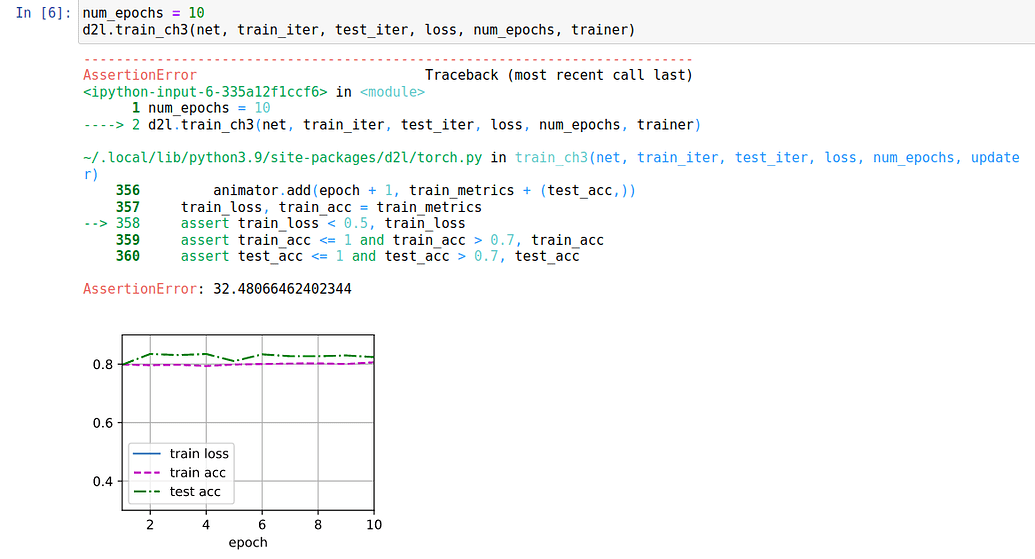
Task: Click the 0.6 y-axis tick label
Action: click(x=103, y=423)
